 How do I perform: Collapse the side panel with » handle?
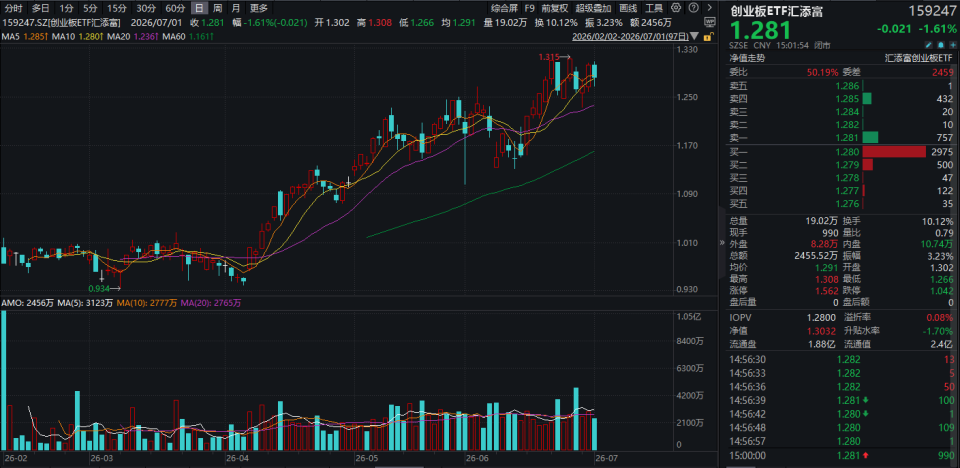(721, 242)
